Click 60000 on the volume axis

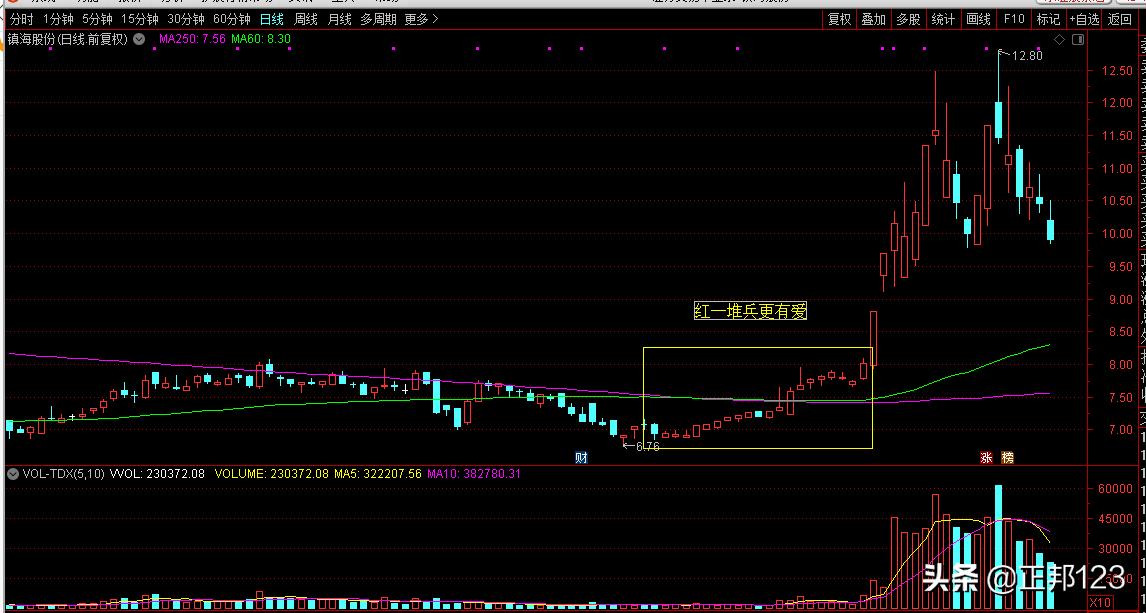click(1117, 489)
